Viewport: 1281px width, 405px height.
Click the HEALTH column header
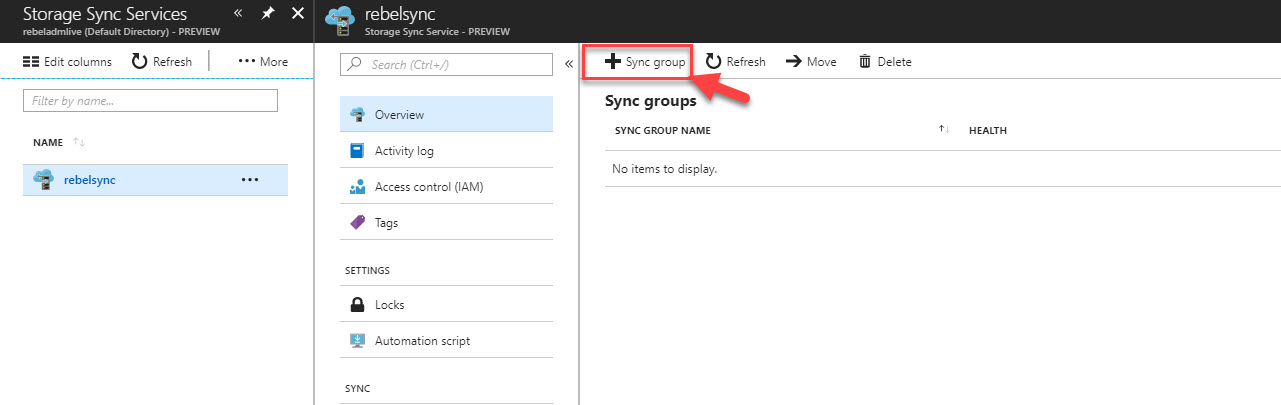(988, 131)
